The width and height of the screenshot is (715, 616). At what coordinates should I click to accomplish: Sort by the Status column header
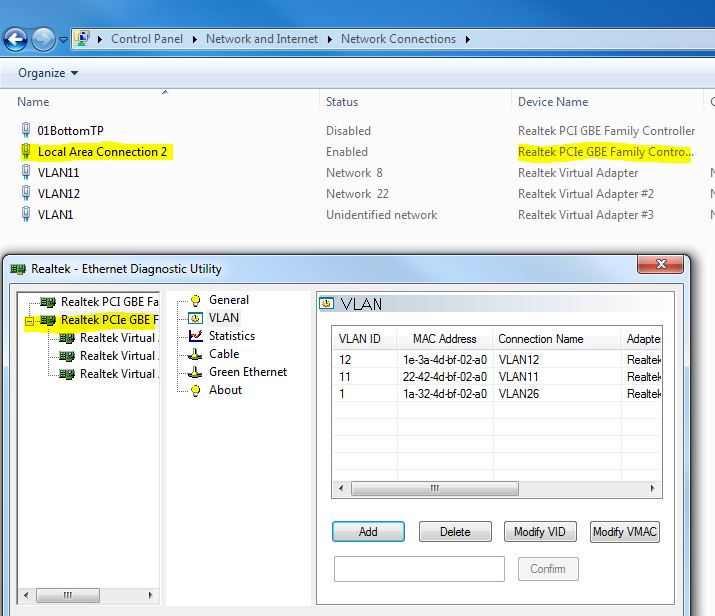[x=342, y=102]
